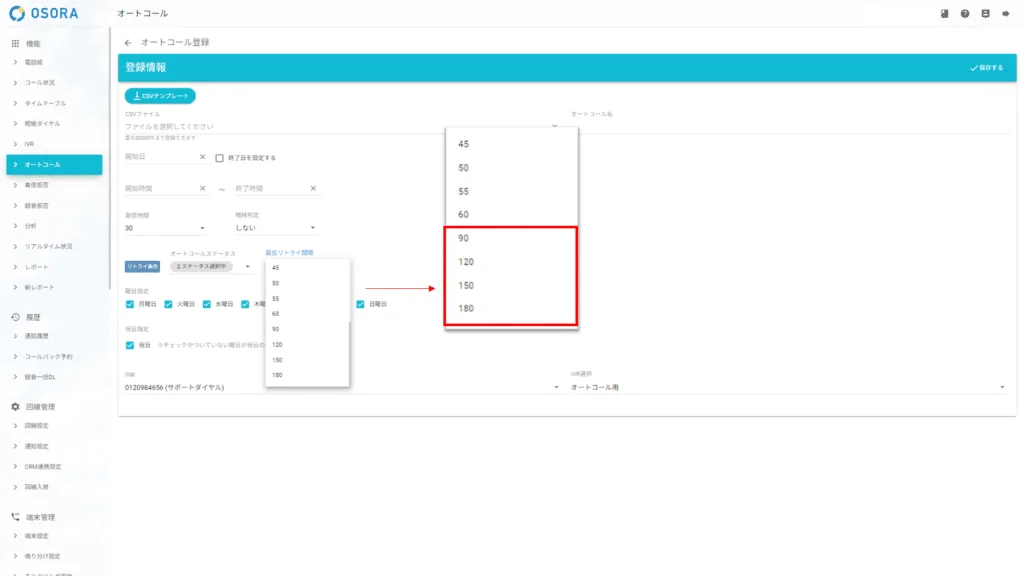Clear the 終了時間 field with X icon
The image size is (1024, 576).
[x=313, y=188]
